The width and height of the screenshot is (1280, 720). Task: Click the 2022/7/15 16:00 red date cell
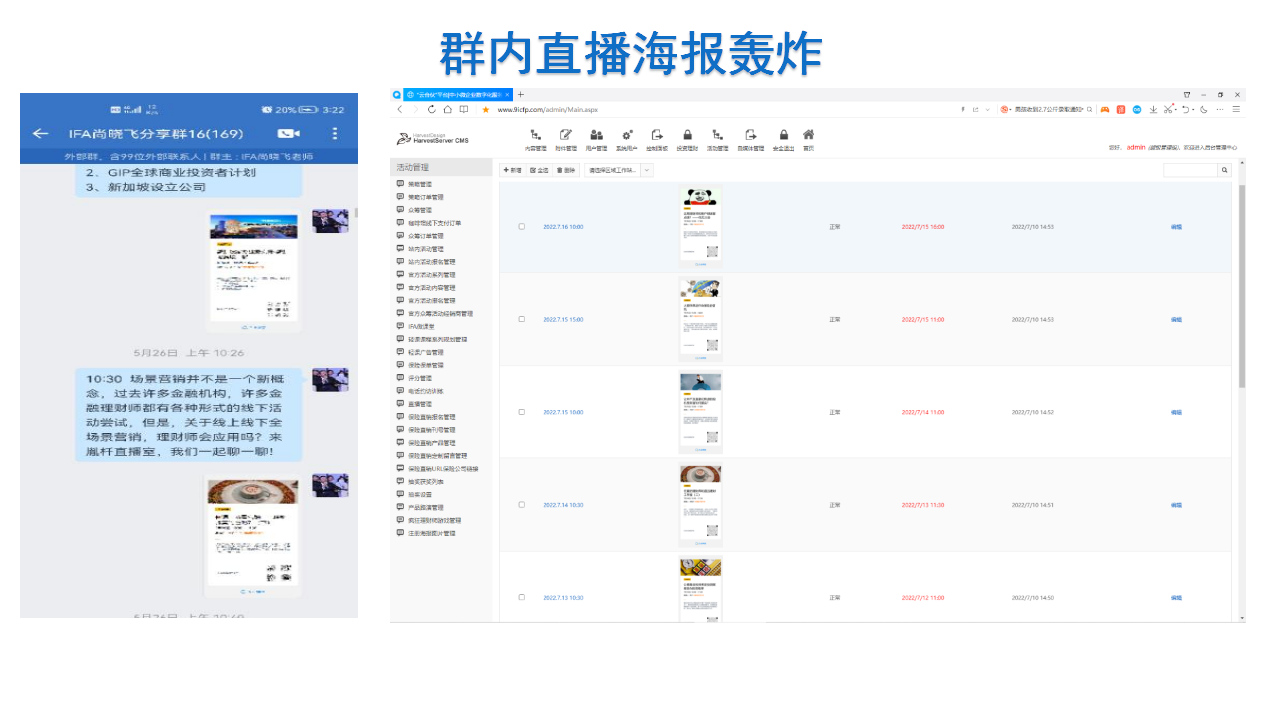[x=922, y=227]
